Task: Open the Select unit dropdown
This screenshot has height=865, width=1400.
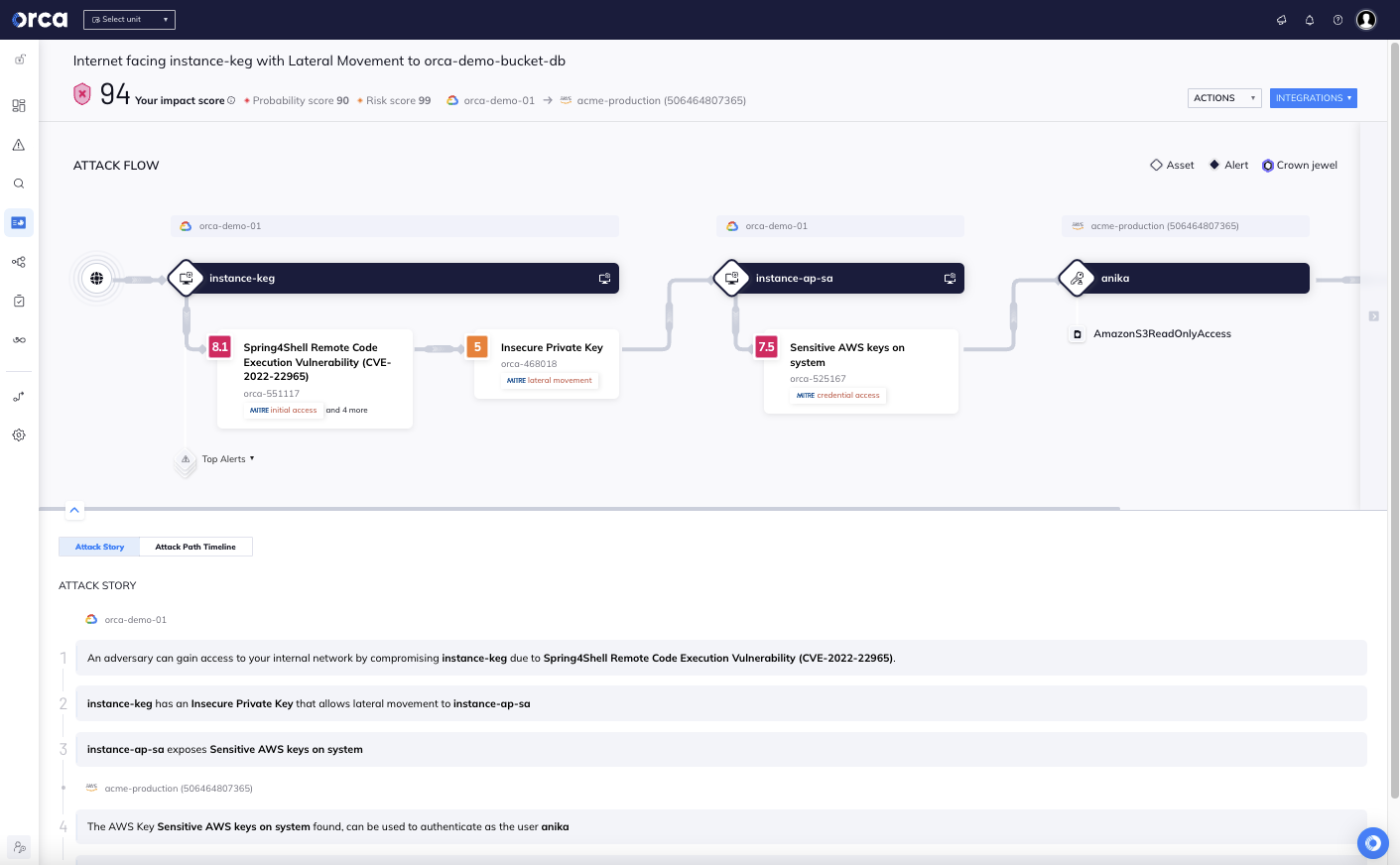Action: tap(129, 18)
